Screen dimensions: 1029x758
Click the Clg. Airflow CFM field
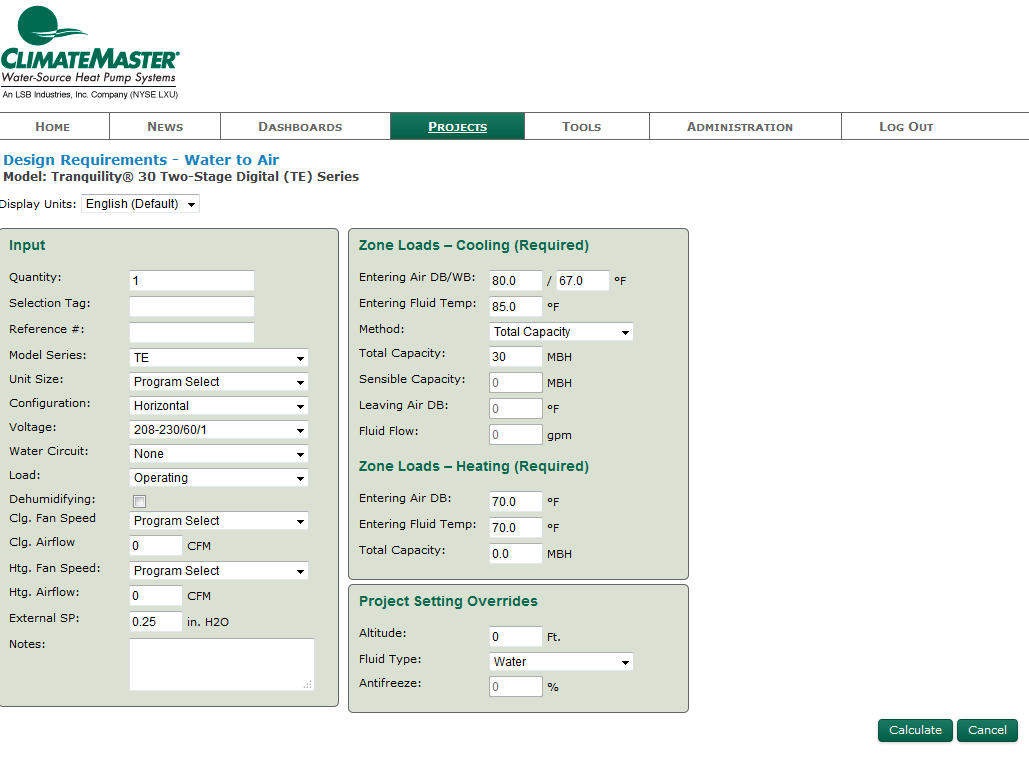(x=156, y=545)
